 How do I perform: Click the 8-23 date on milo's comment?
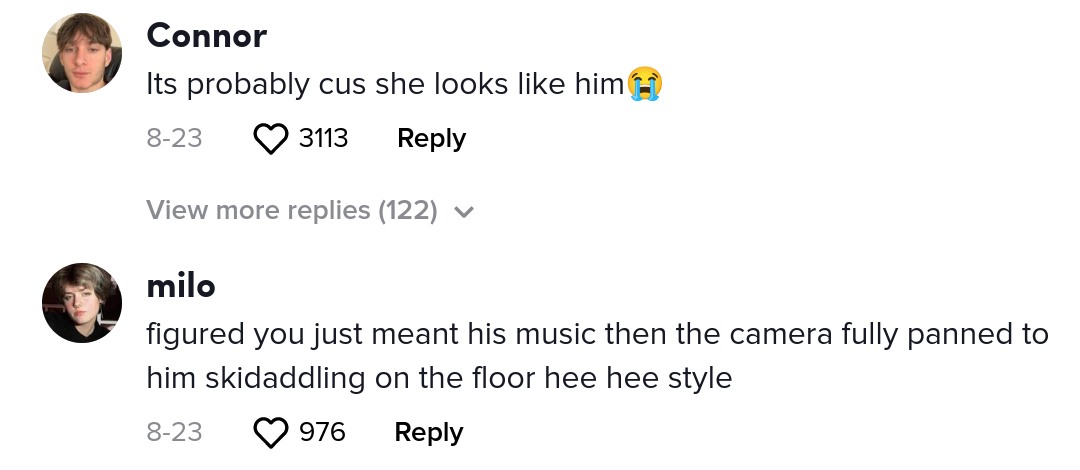click(x=174, y=433)
